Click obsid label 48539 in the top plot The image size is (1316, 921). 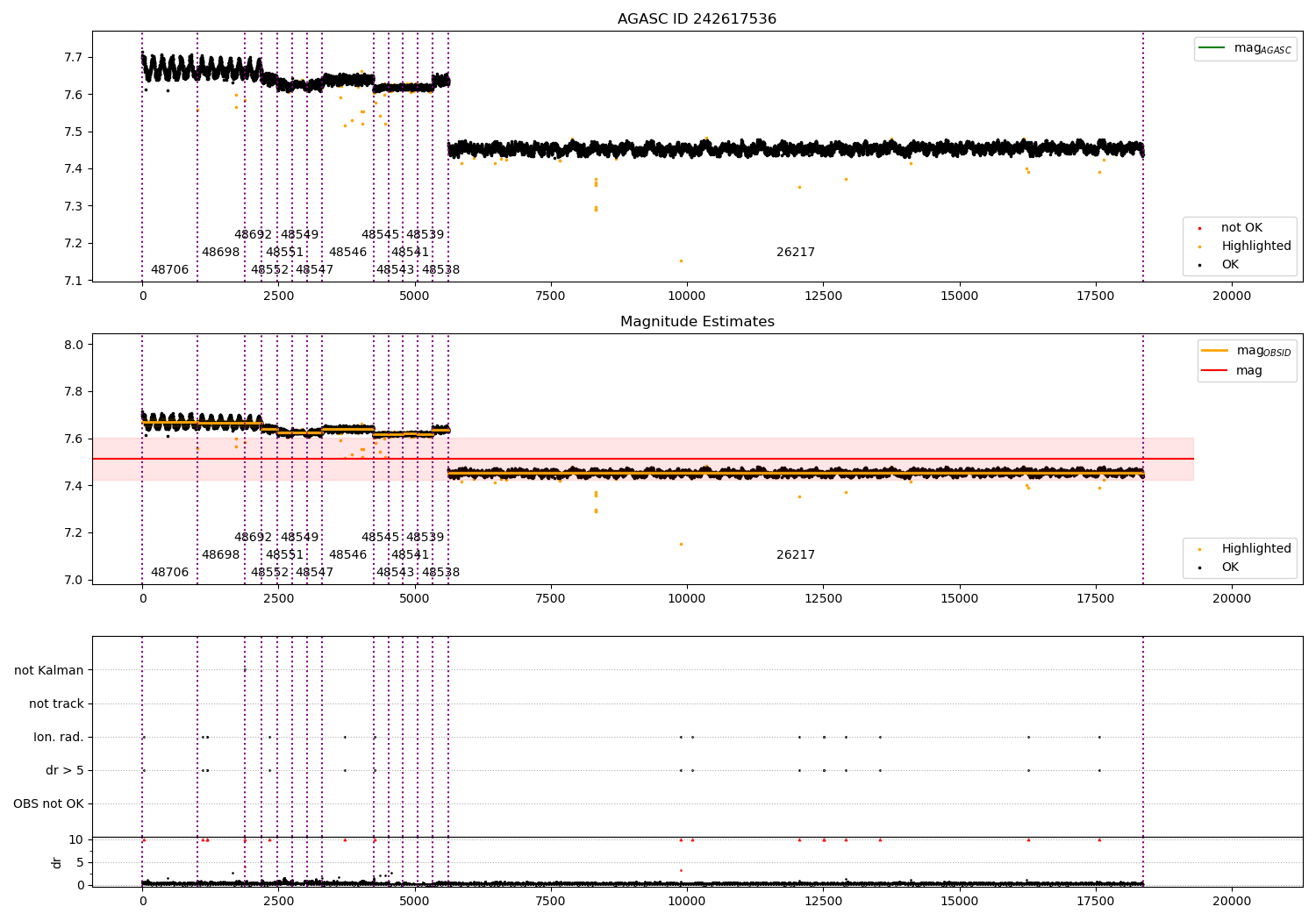click(x=425, y=235)
